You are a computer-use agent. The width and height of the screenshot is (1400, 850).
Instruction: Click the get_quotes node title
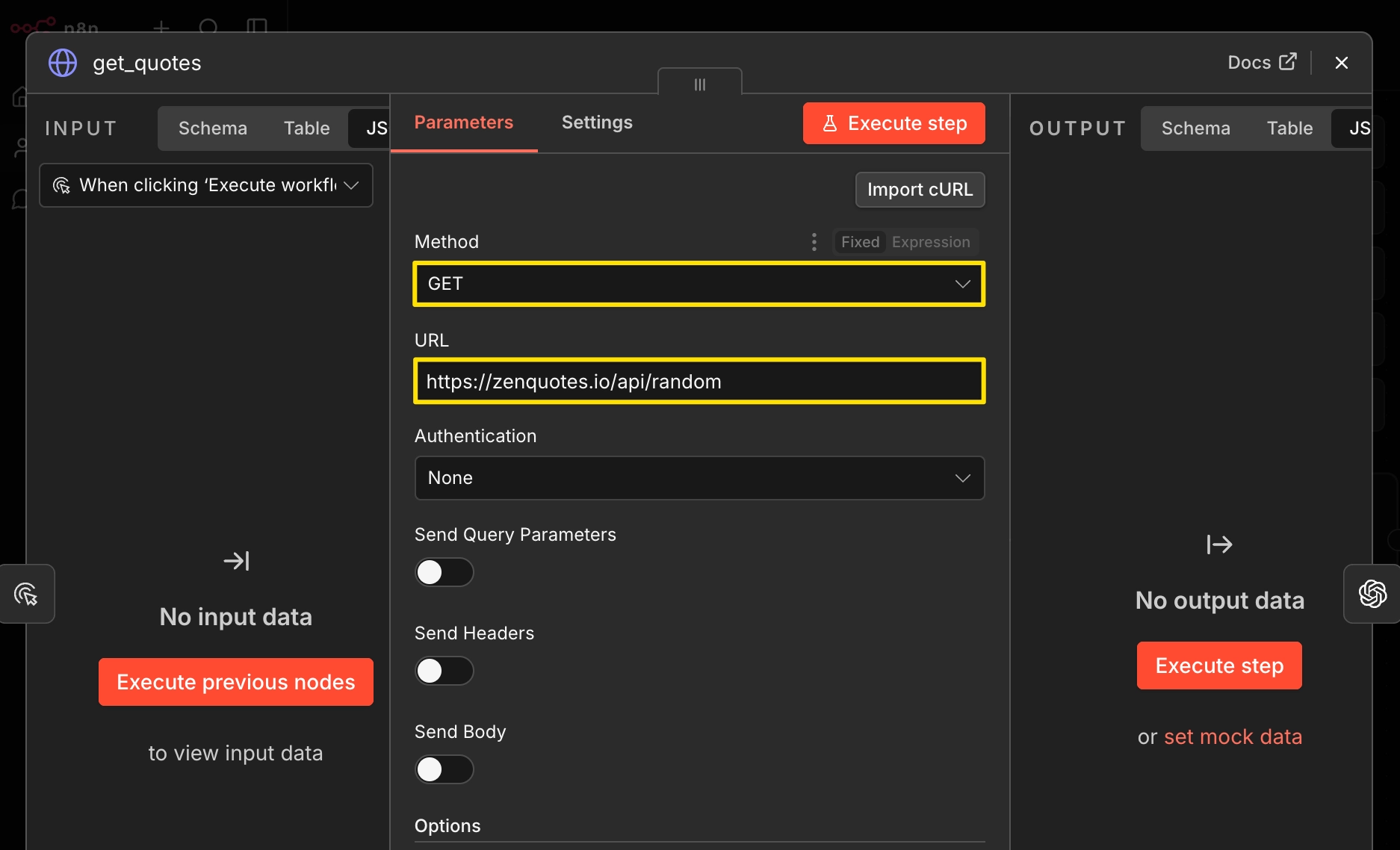pos(147,63)
